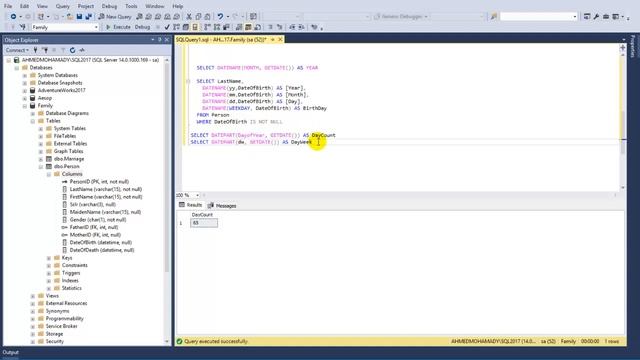Click the Decrease Indent icon
The image size is (640, 360).
[x=292, y=27]
